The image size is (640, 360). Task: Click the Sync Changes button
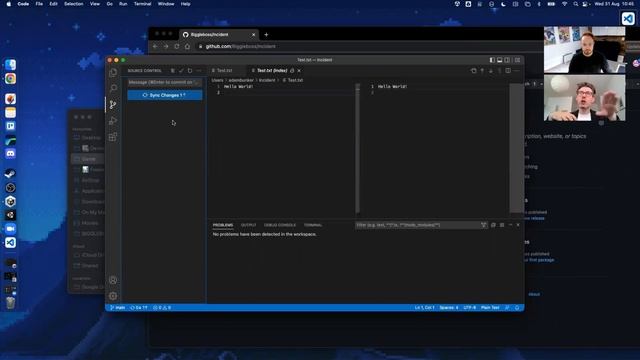tap(165, 95)
